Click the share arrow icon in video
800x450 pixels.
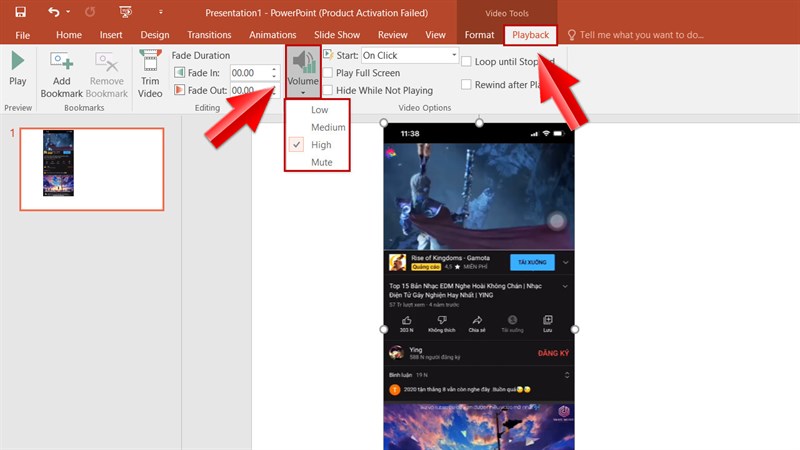477,320
